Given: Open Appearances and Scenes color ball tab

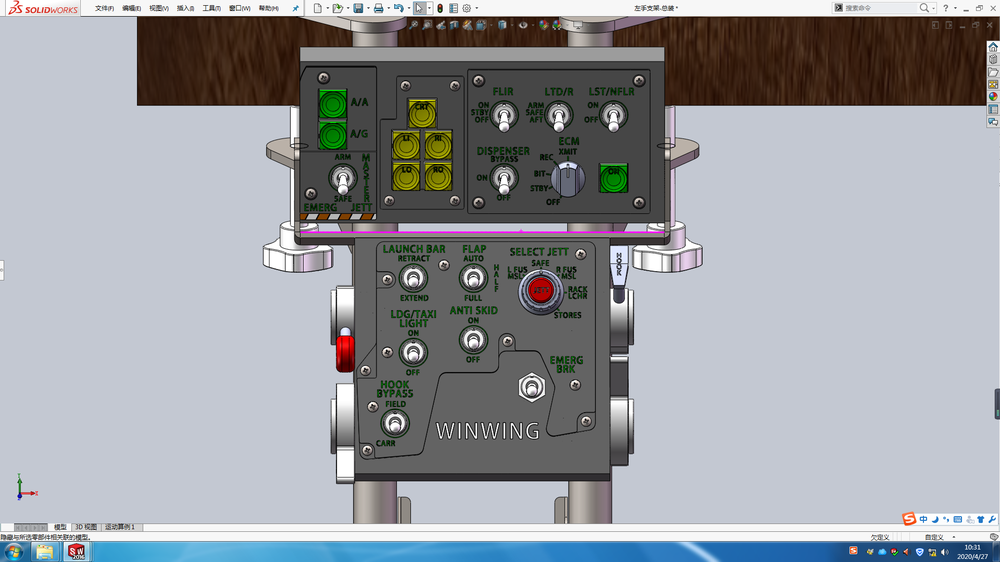Looking at the screenshot, I should point(993,96).
